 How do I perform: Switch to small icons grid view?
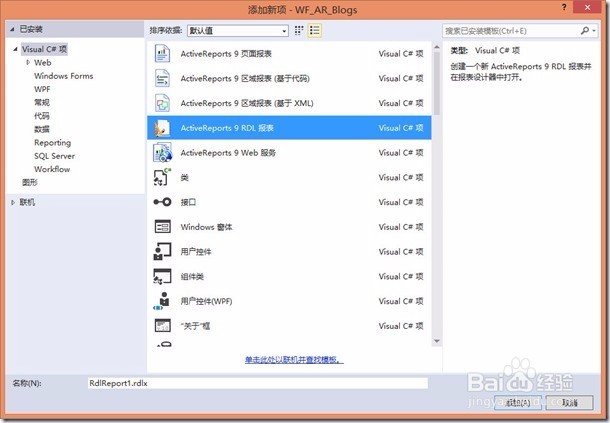click(299, 31)
